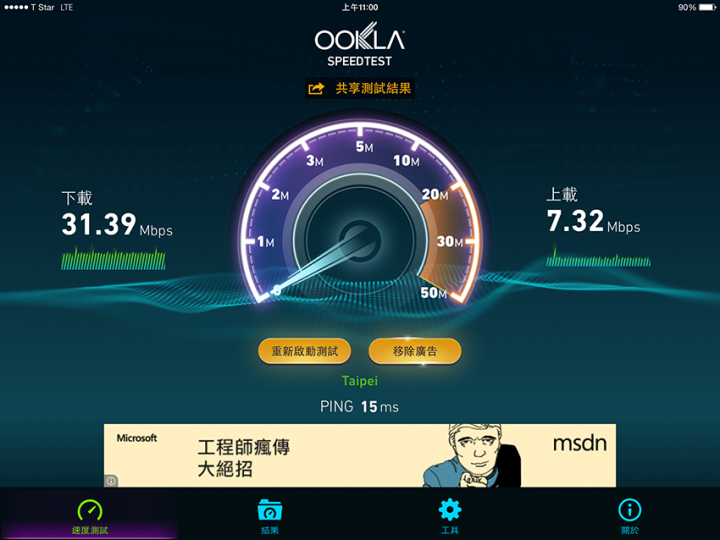Click 移除廣告 remove ads button
Viewport: 720px width, 540px height.
click(415, 351)
